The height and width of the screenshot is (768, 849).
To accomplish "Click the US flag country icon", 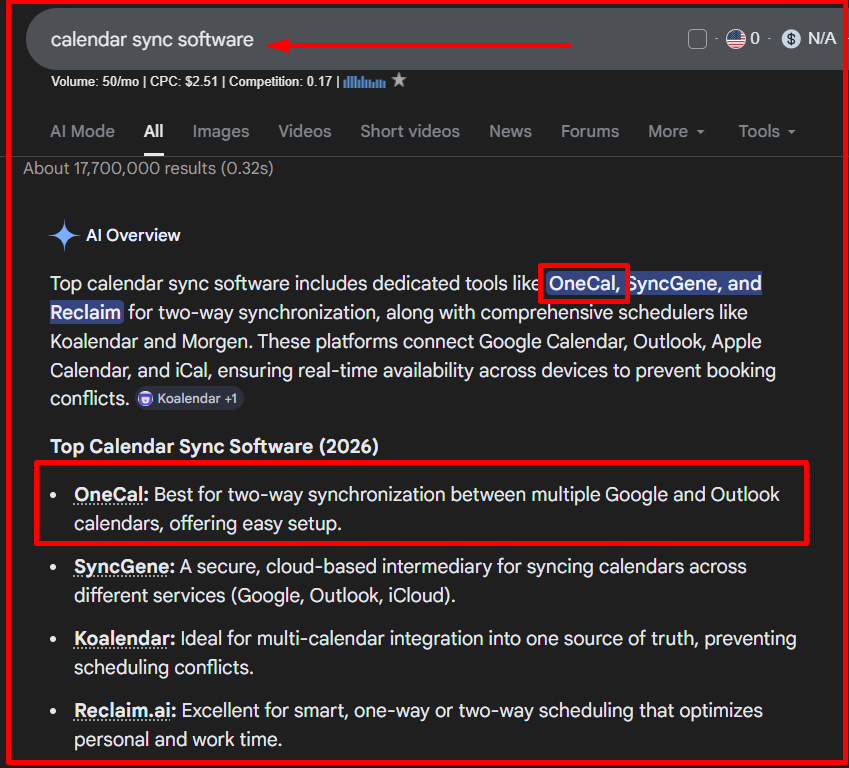I will click(x=734, y=38).
